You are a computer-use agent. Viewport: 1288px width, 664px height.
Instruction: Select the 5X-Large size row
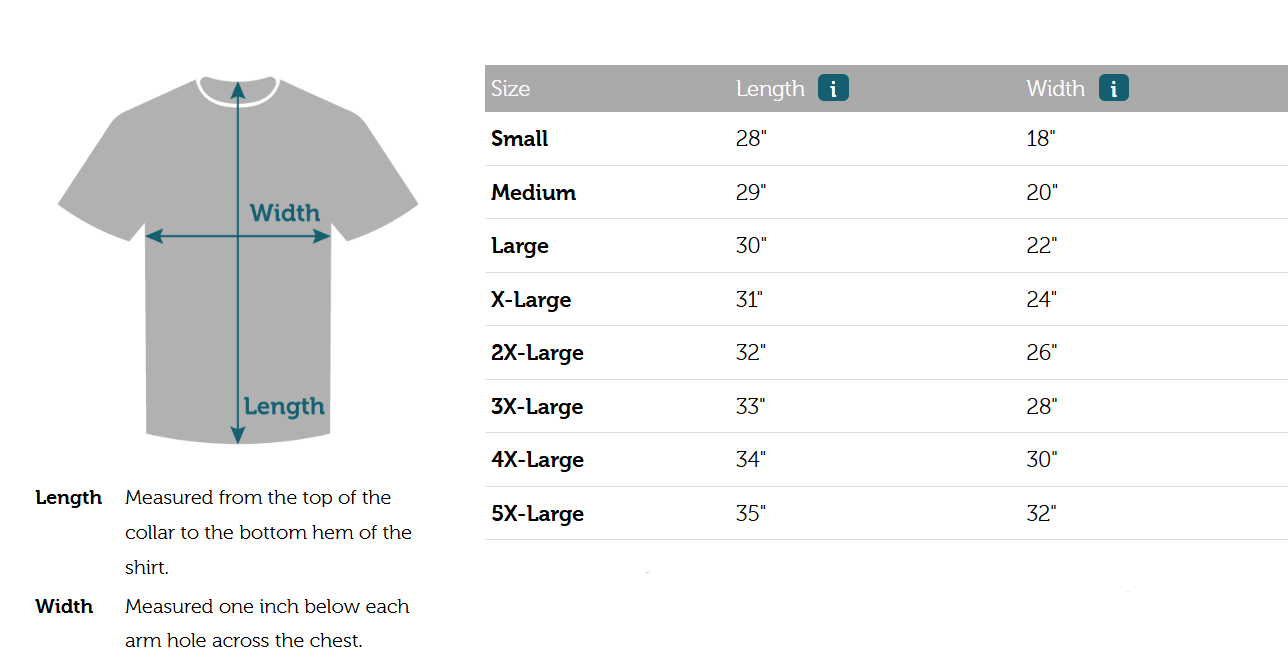click(537, 514)
